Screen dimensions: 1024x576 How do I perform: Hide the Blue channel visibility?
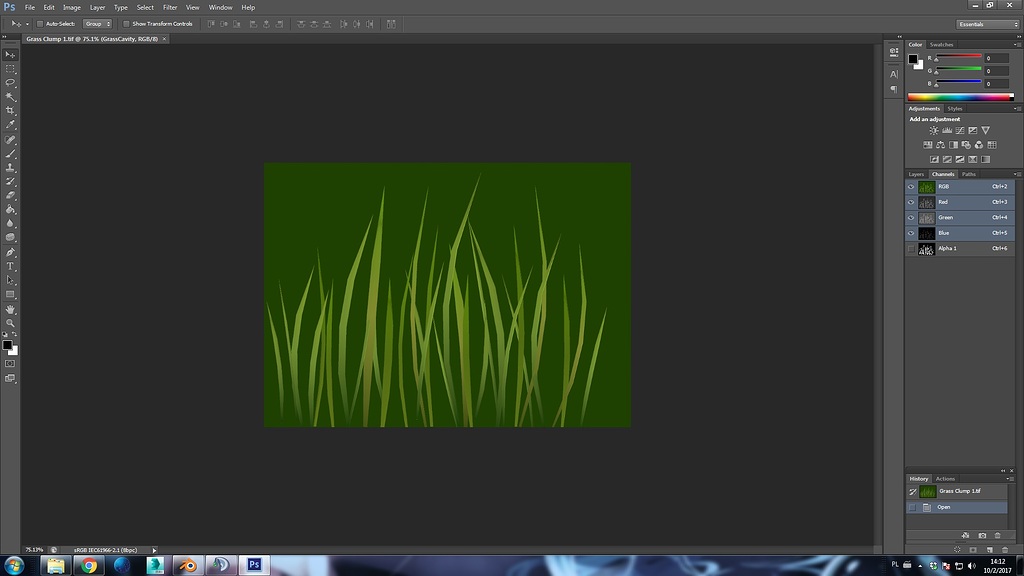pos(911,233)
